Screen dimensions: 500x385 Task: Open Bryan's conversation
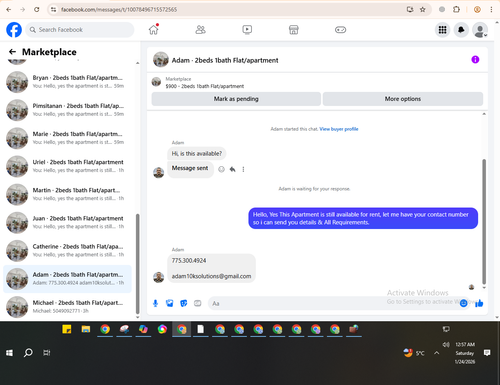click(67, 82)
